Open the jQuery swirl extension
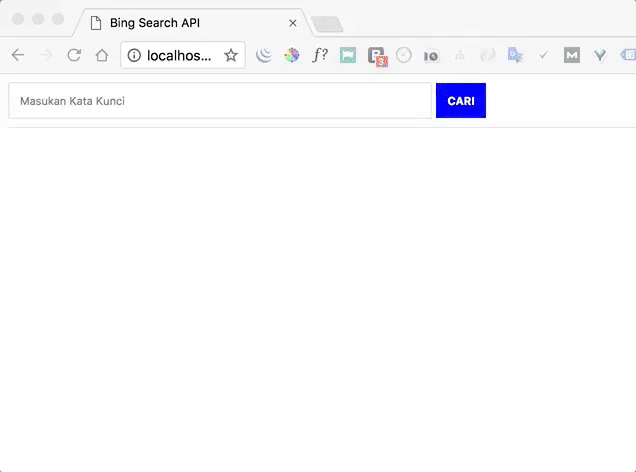Viewport: 636px width, 472px height. [x=264, y=55]
